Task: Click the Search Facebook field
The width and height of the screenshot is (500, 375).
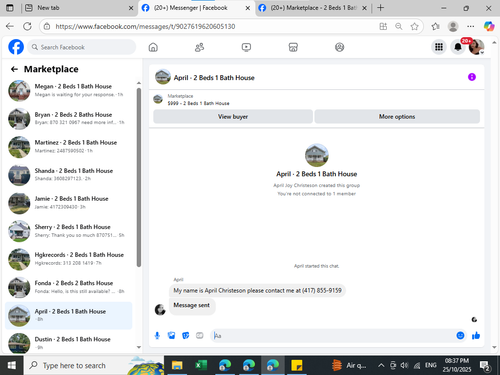Action: (82, 47)
